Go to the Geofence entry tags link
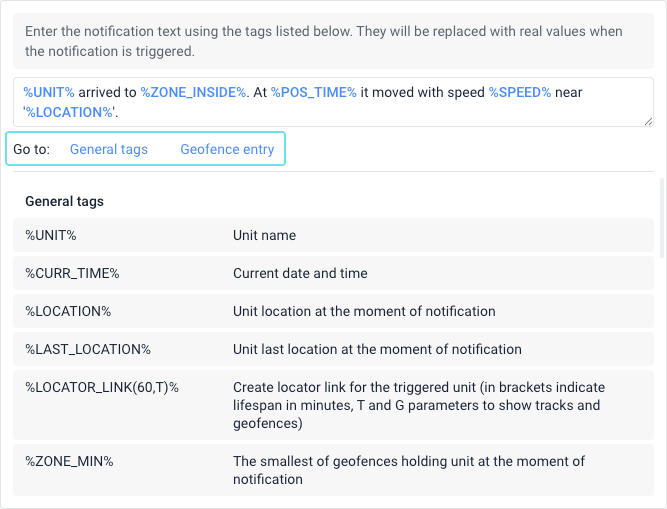 (x=227, y=149)
